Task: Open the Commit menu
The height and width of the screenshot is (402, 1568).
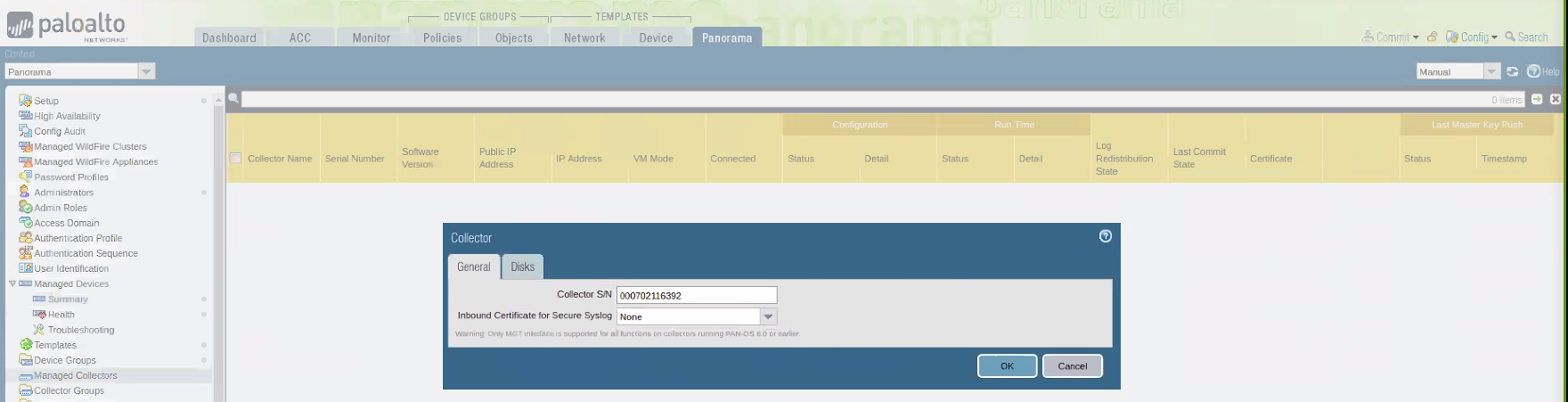Action: 1391,37
